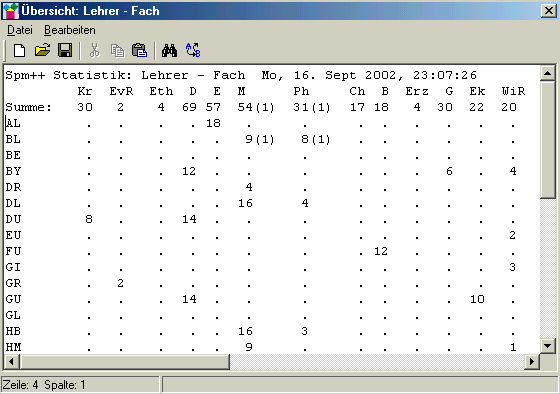The width and height of the screenshot is (560, 394).
Task: Click the 'Eth' column header
Action: pyautogui.click(x=161, y=91)
